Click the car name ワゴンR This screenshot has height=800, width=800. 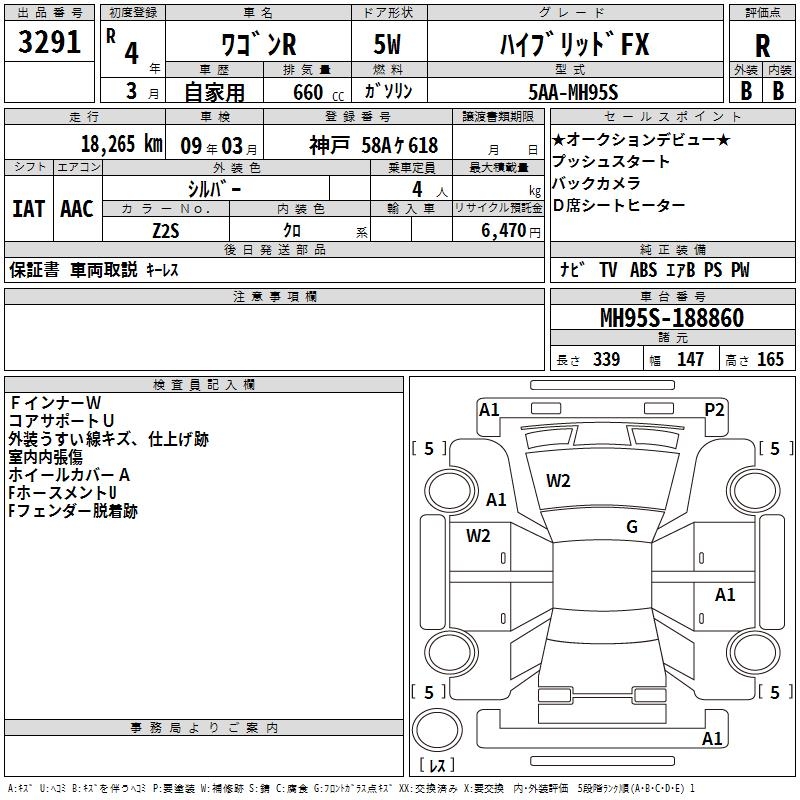(258, 45)
